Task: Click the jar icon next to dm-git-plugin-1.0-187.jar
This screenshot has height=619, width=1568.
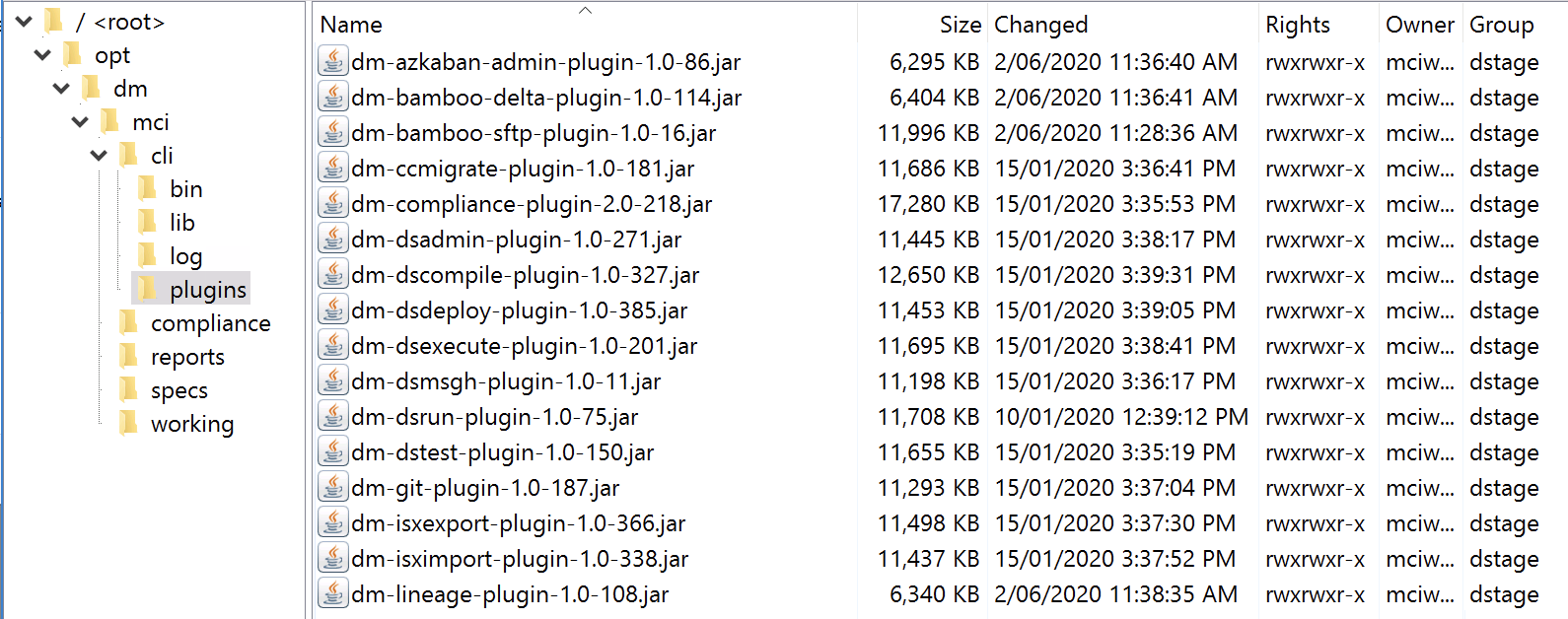Action: click(x=333, y=488)
